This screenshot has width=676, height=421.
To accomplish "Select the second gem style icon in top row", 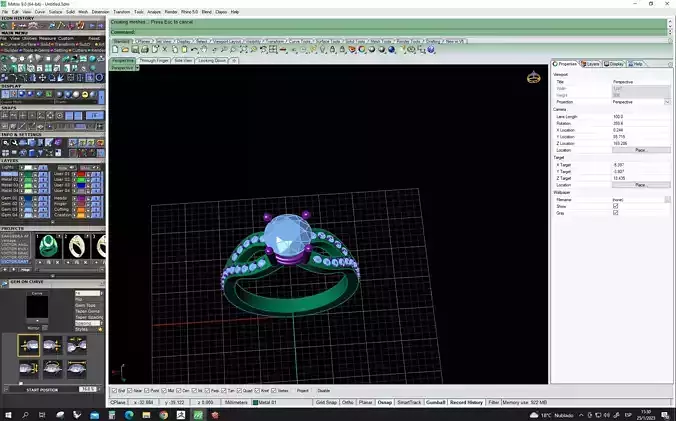I will pyautogui.click(x=53, y=345).
